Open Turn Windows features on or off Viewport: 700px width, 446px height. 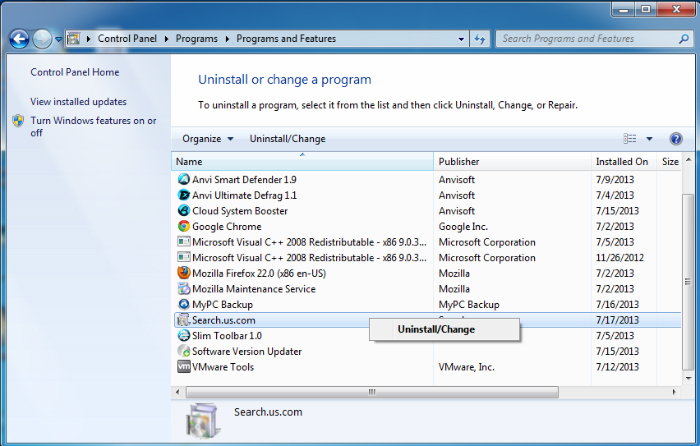tap(93, 126)
